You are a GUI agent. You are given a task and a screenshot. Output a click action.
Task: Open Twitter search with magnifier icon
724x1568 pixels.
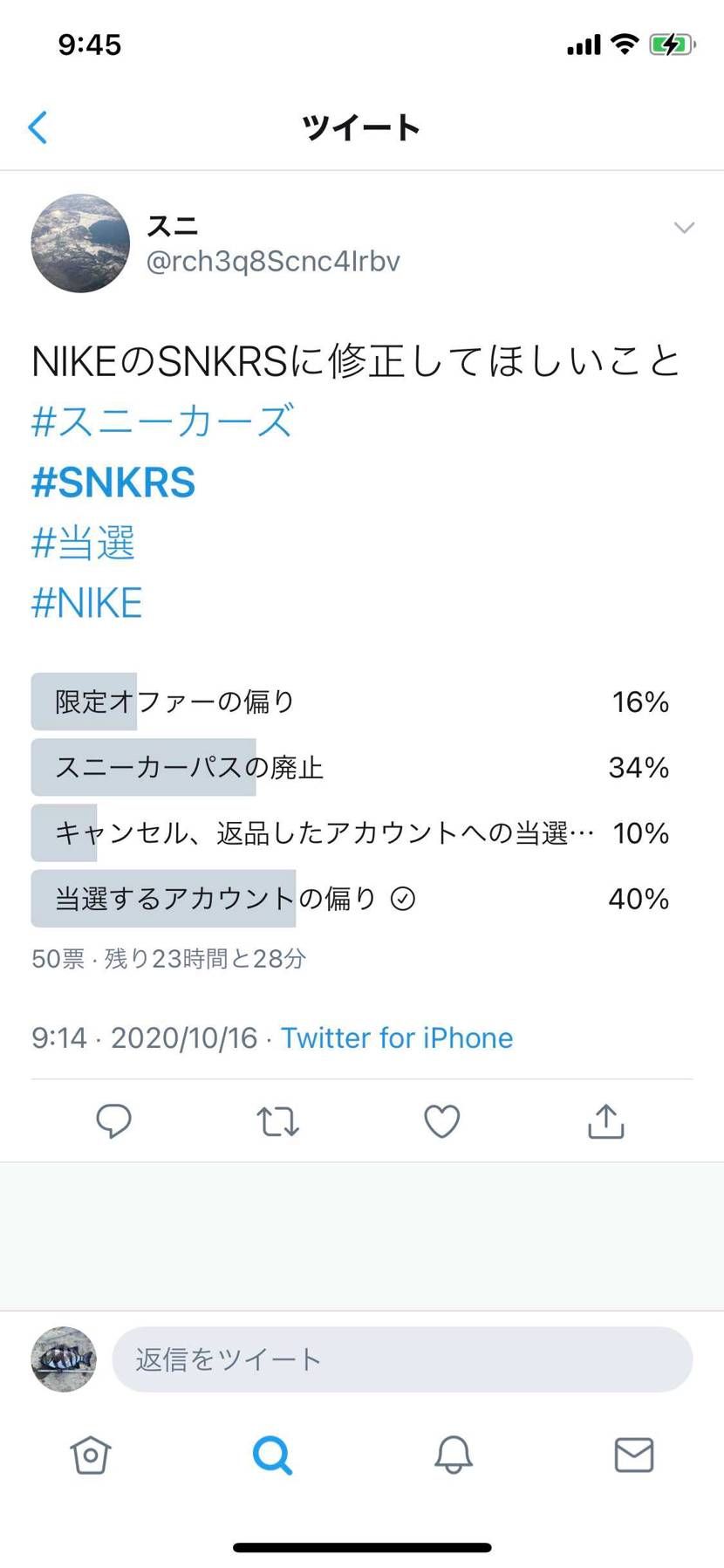pyautogui.click(x=271, y=1455)
